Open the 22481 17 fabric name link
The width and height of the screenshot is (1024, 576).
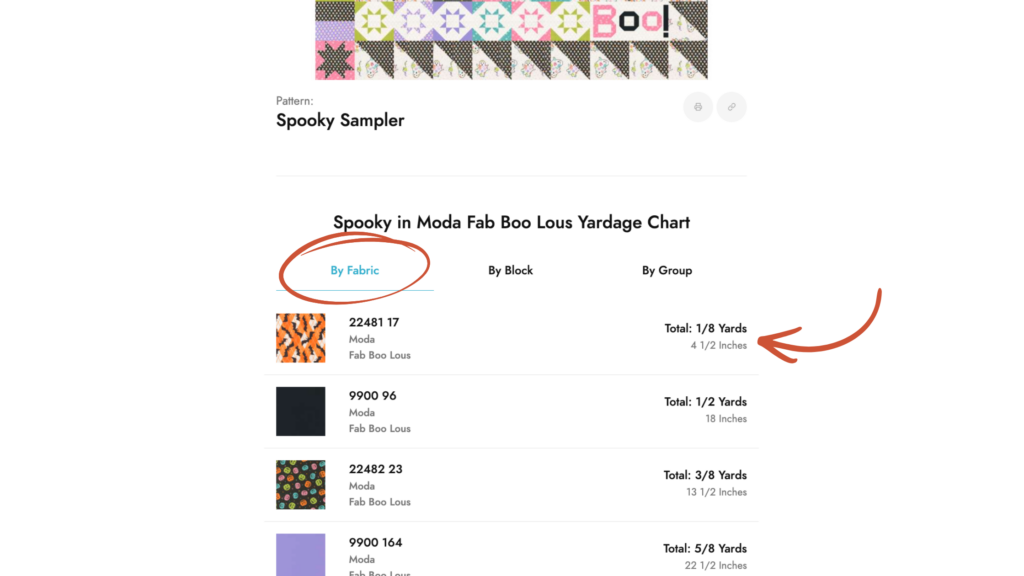pyautogui.click(x=374, y=322)
